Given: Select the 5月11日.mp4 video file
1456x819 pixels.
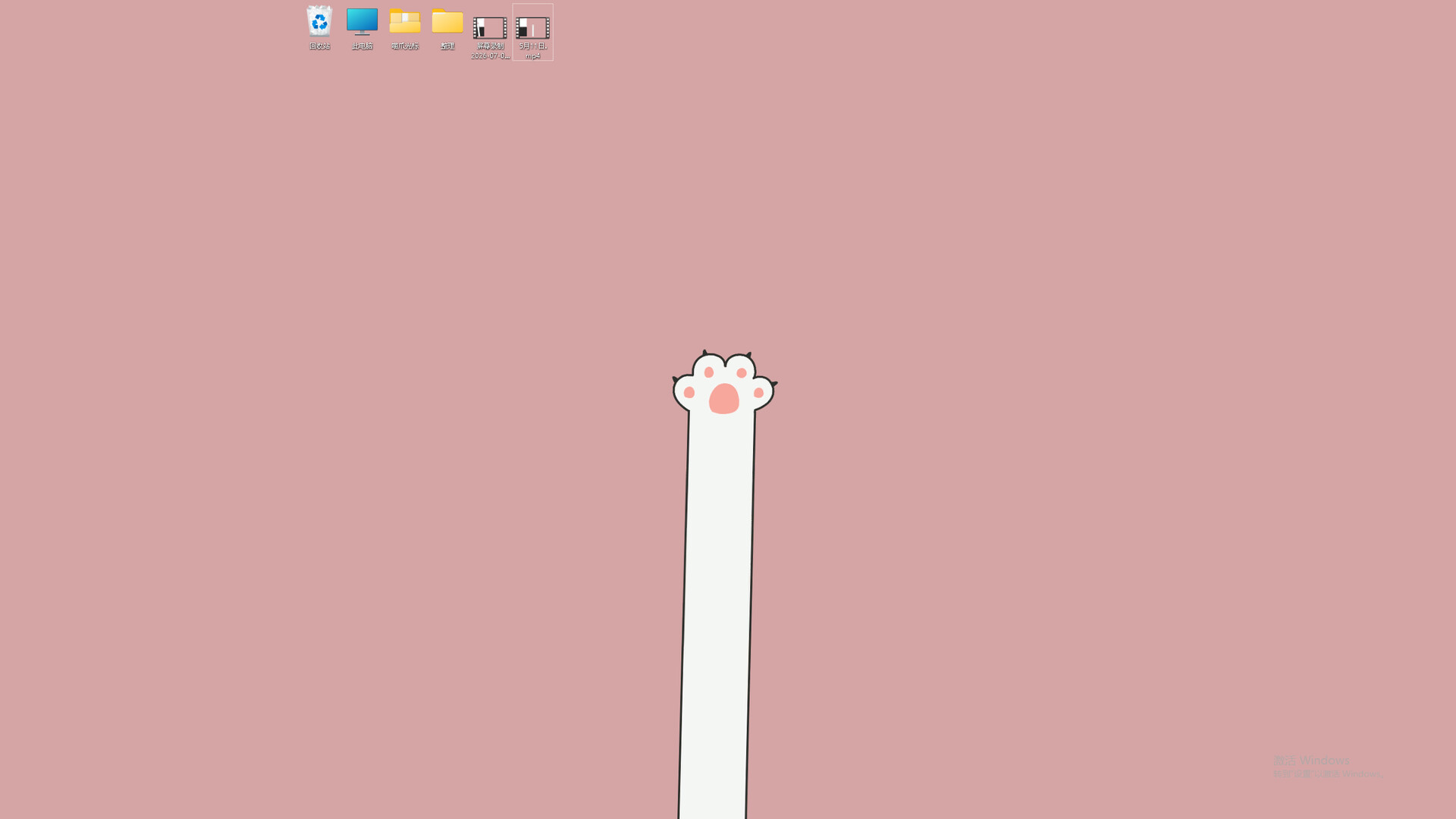Looking at the screenshot, I should coord(532,33).
